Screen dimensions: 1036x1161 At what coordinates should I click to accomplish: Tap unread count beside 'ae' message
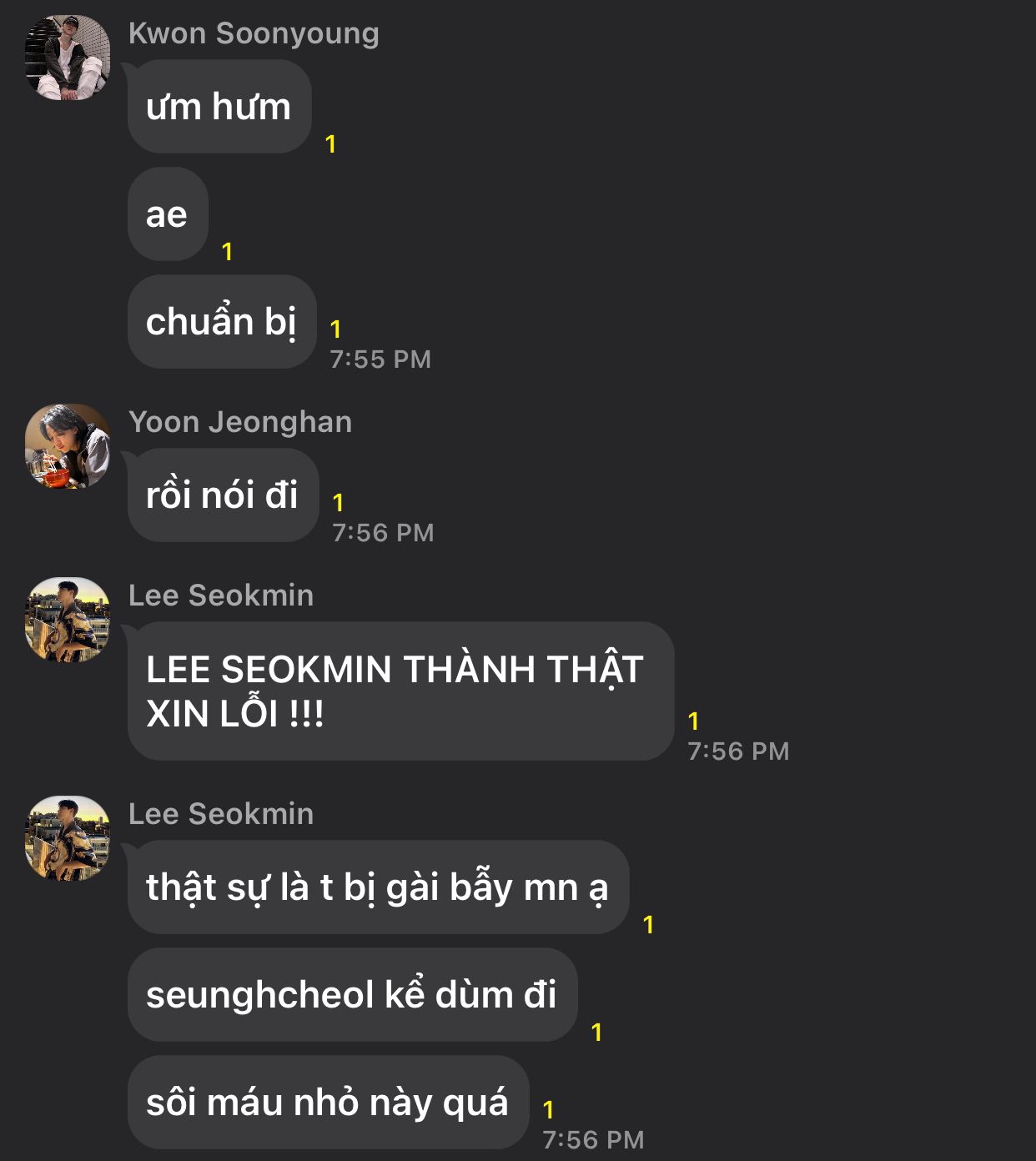[227, 252]
